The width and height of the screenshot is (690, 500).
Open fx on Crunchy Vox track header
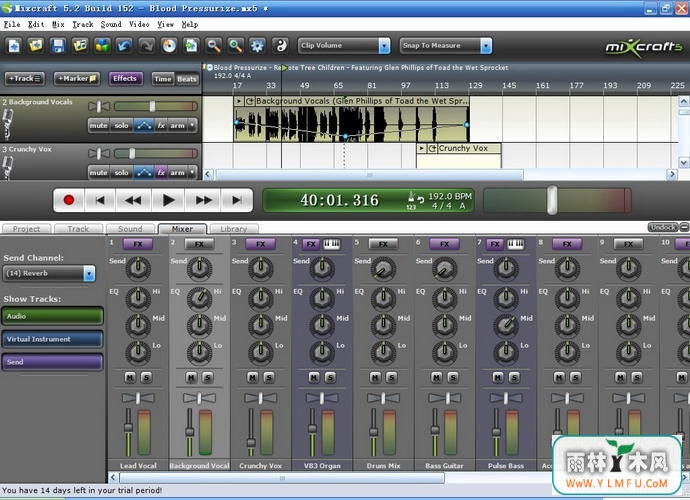point(161,173)
